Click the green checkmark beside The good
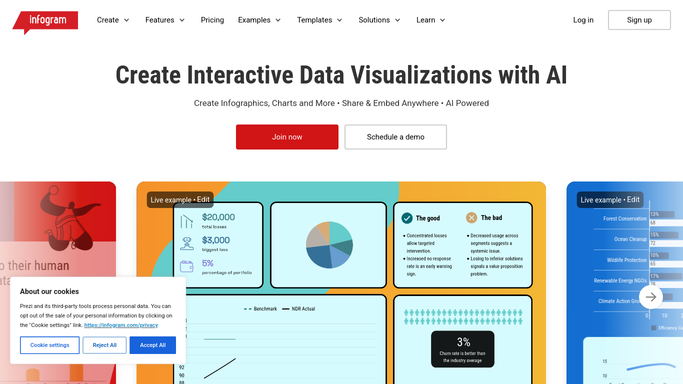 (407, 218)
